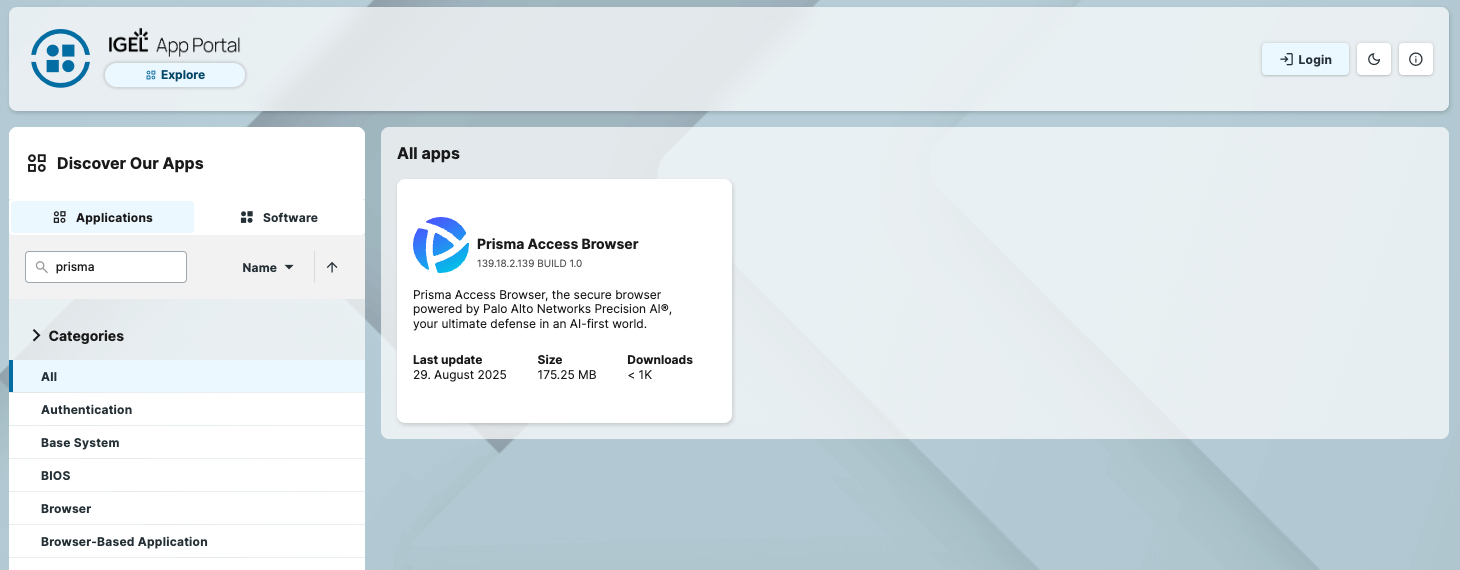Click the IGEL App Portal round logo
Viewport: 1460px width, 570px height.
61,58
